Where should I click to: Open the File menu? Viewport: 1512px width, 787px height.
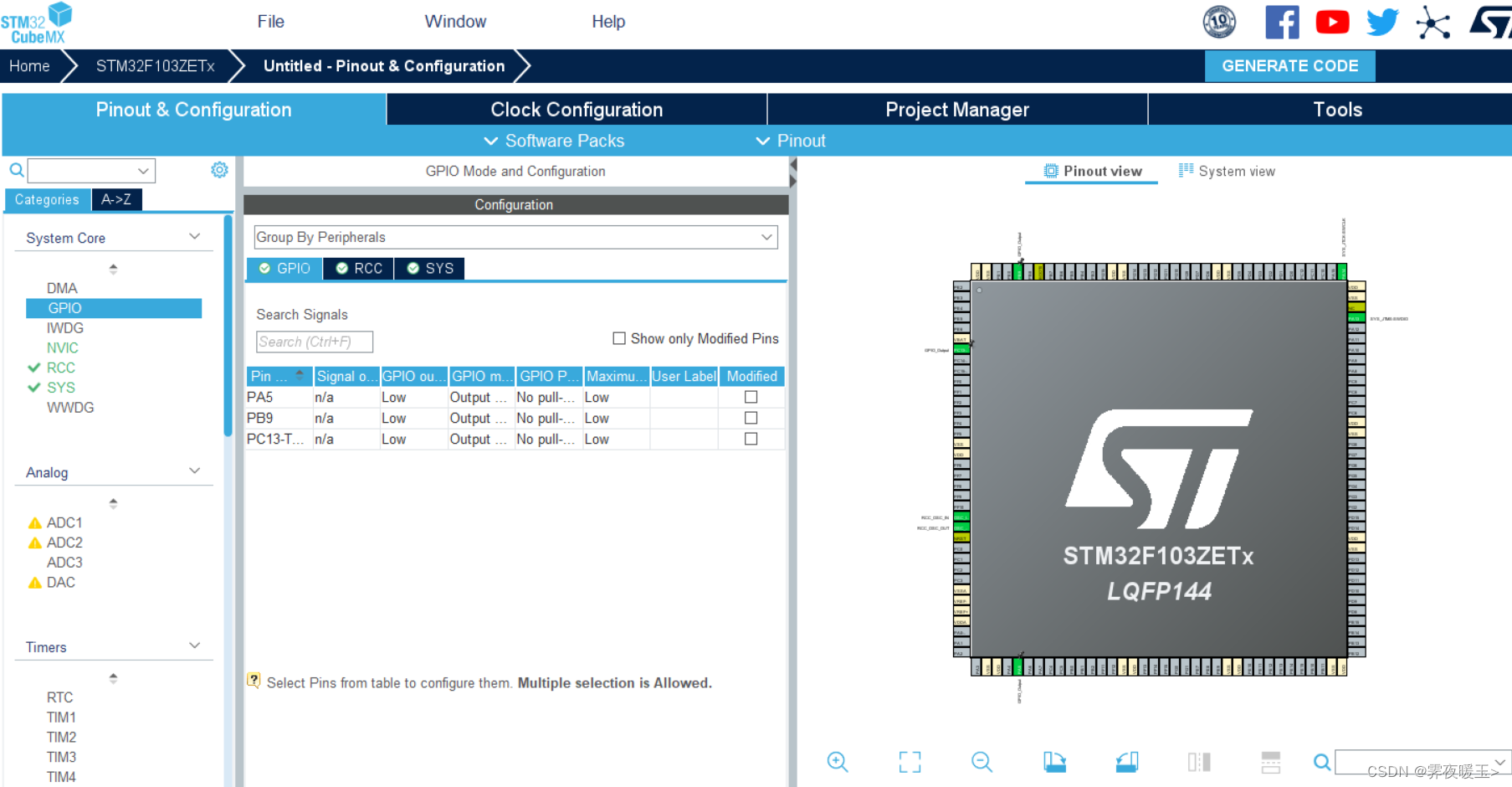pyautogui.click(x=271, y=22)
